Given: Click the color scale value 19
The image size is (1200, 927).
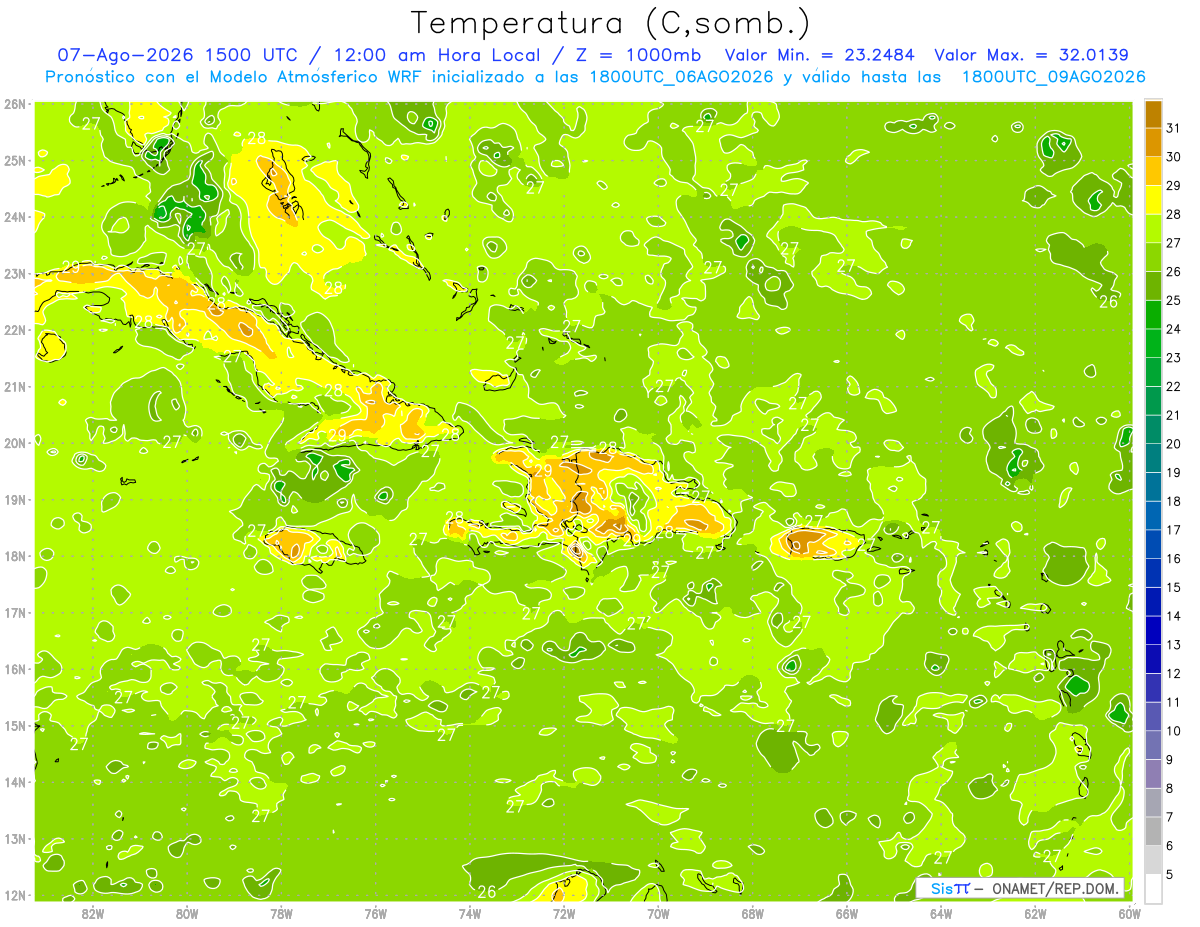Looking at the screenshot, I should point(1174,472).
